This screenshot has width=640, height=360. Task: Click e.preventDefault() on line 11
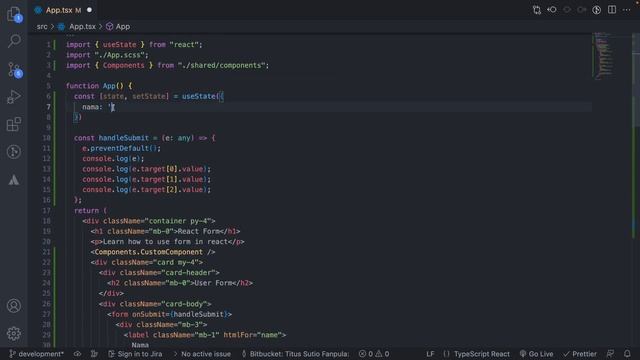[x=121, y=148]
